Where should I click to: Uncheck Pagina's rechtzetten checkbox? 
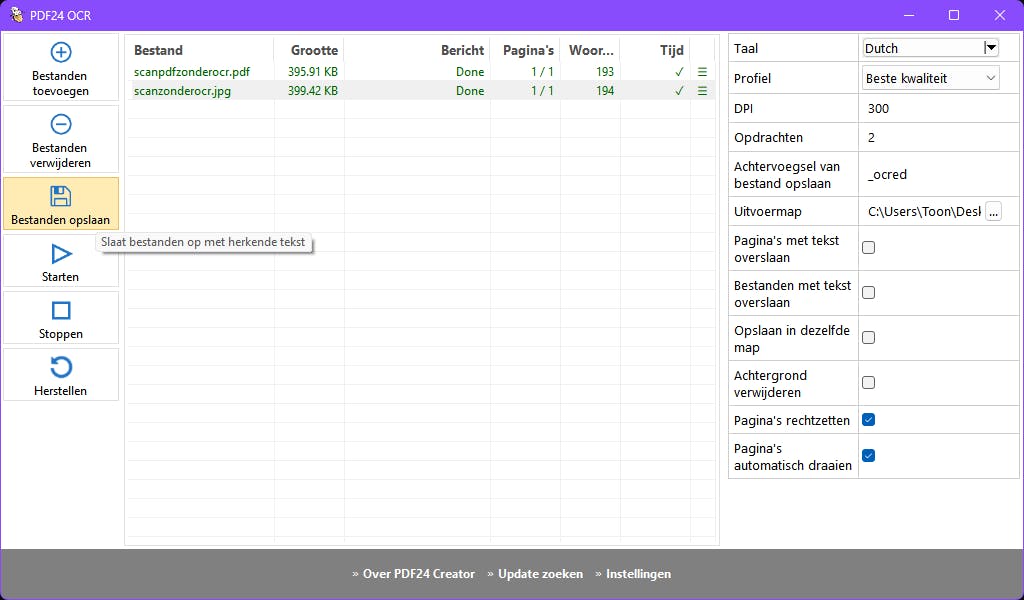pyautogui.click(x=869, y=420)
